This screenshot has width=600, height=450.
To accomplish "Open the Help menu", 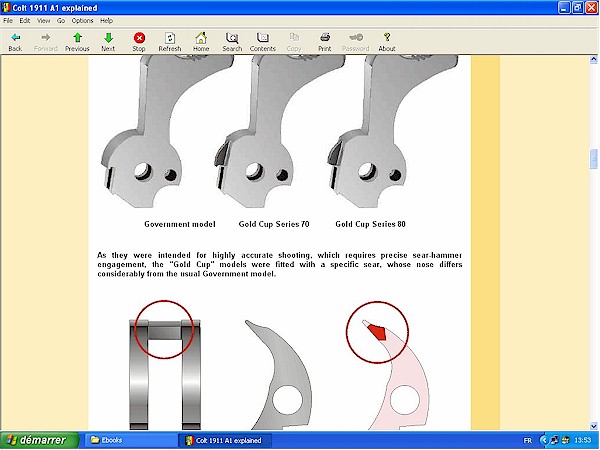I will pos(106,21).
